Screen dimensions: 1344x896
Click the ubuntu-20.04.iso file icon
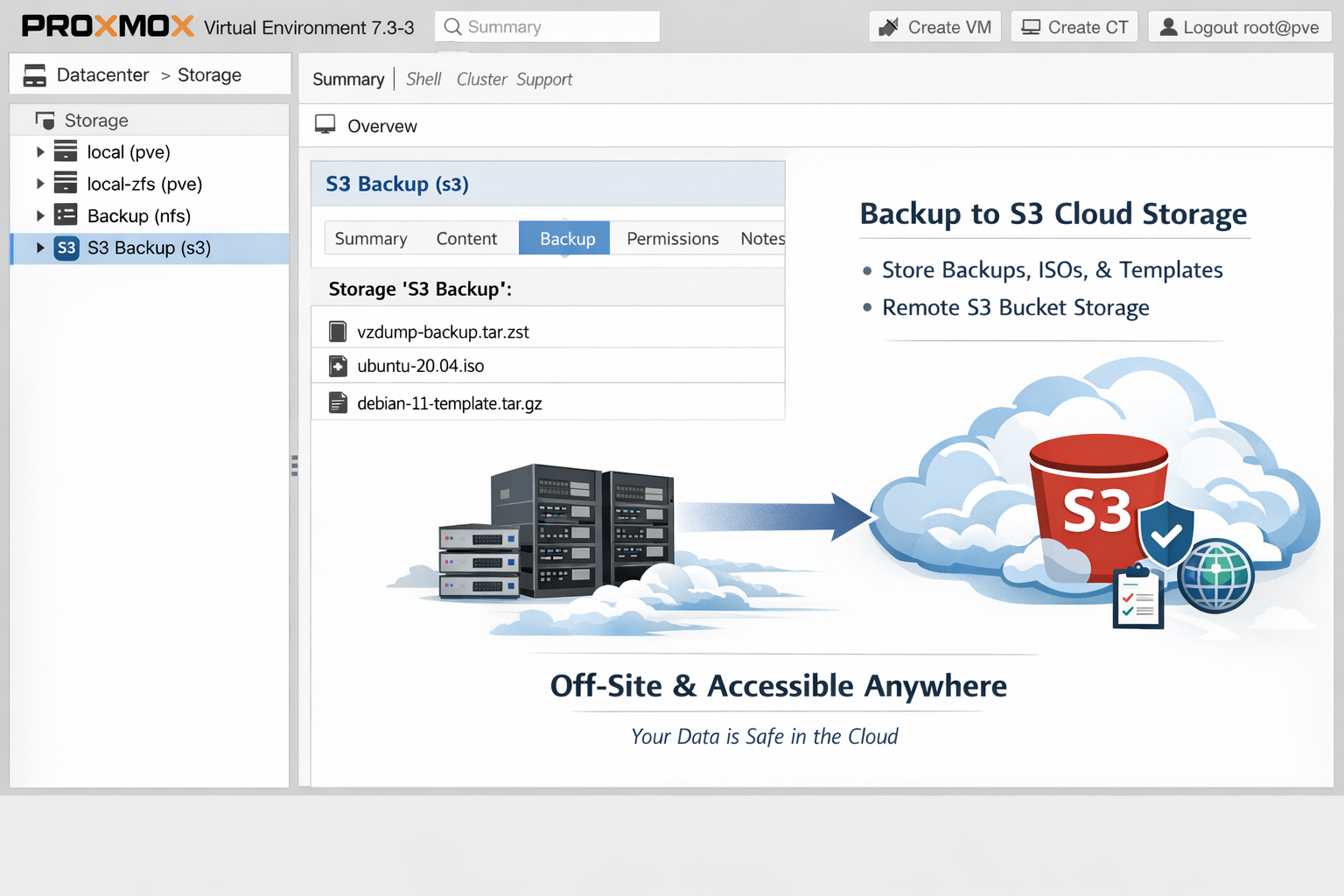[338, 366]
